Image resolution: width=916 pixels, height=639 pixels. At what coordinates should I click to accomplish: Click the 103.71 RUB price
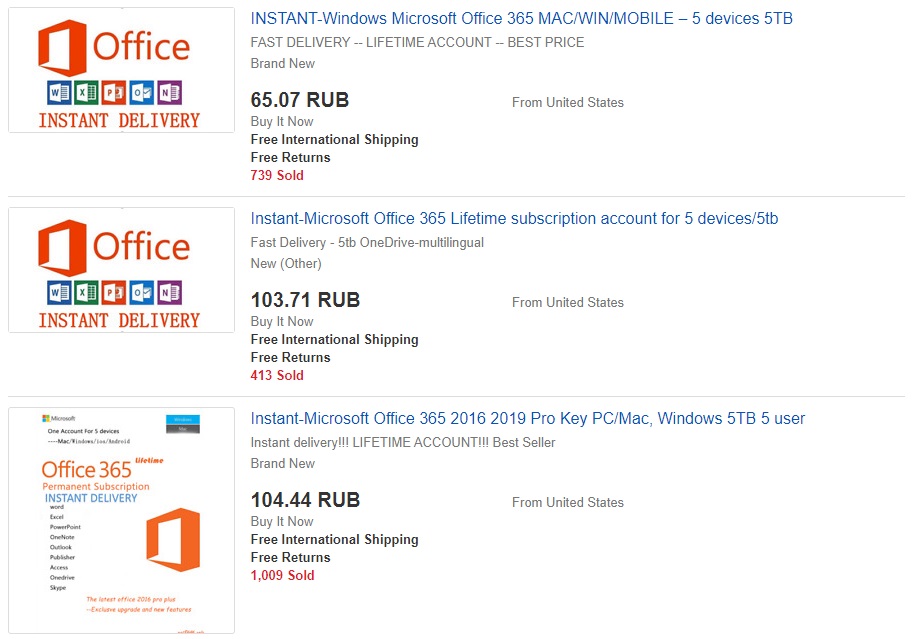click(x=305, y=301)
